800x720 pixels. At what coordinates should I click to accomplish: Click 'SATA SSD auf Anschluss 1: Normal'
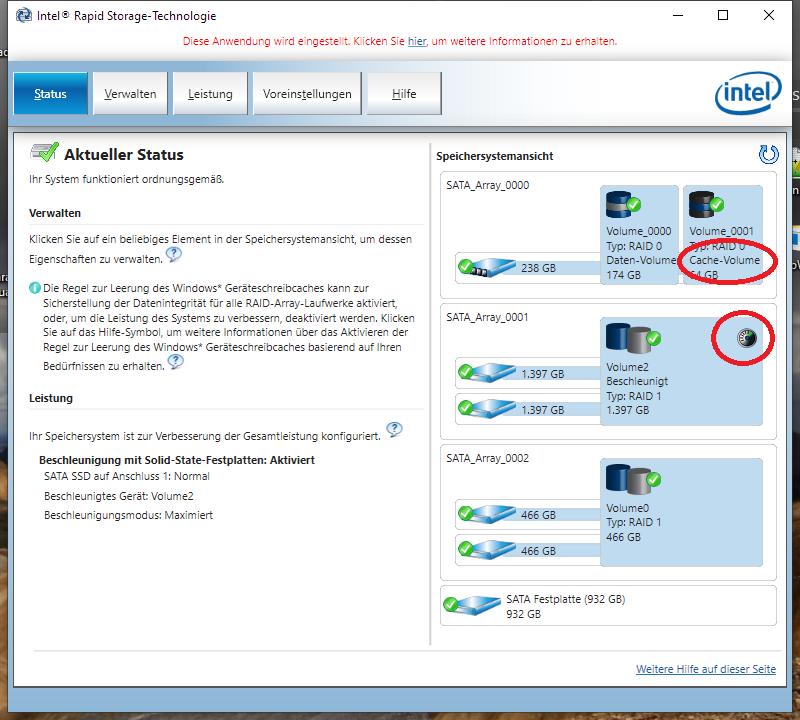127,476
